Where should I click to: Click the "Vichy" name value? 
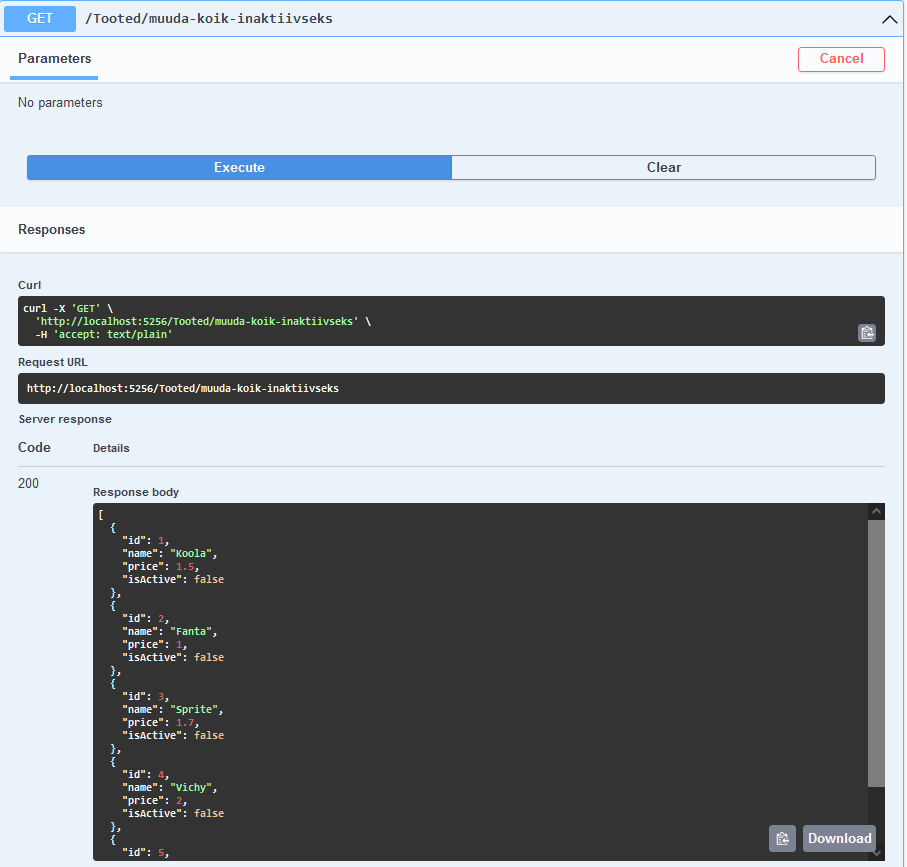click(x=190, y=788)
